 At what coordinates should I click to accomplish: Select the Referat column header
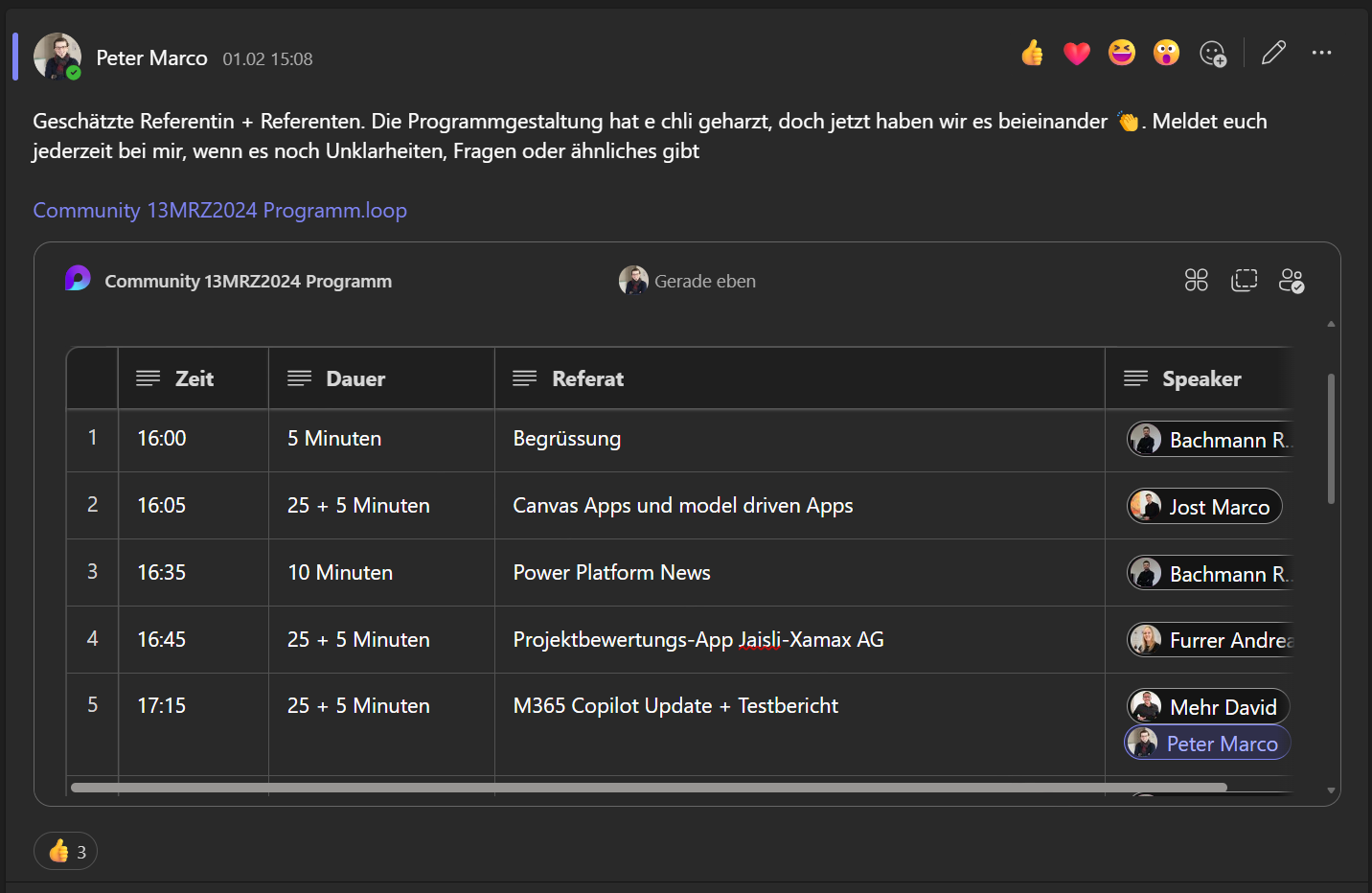800,378
